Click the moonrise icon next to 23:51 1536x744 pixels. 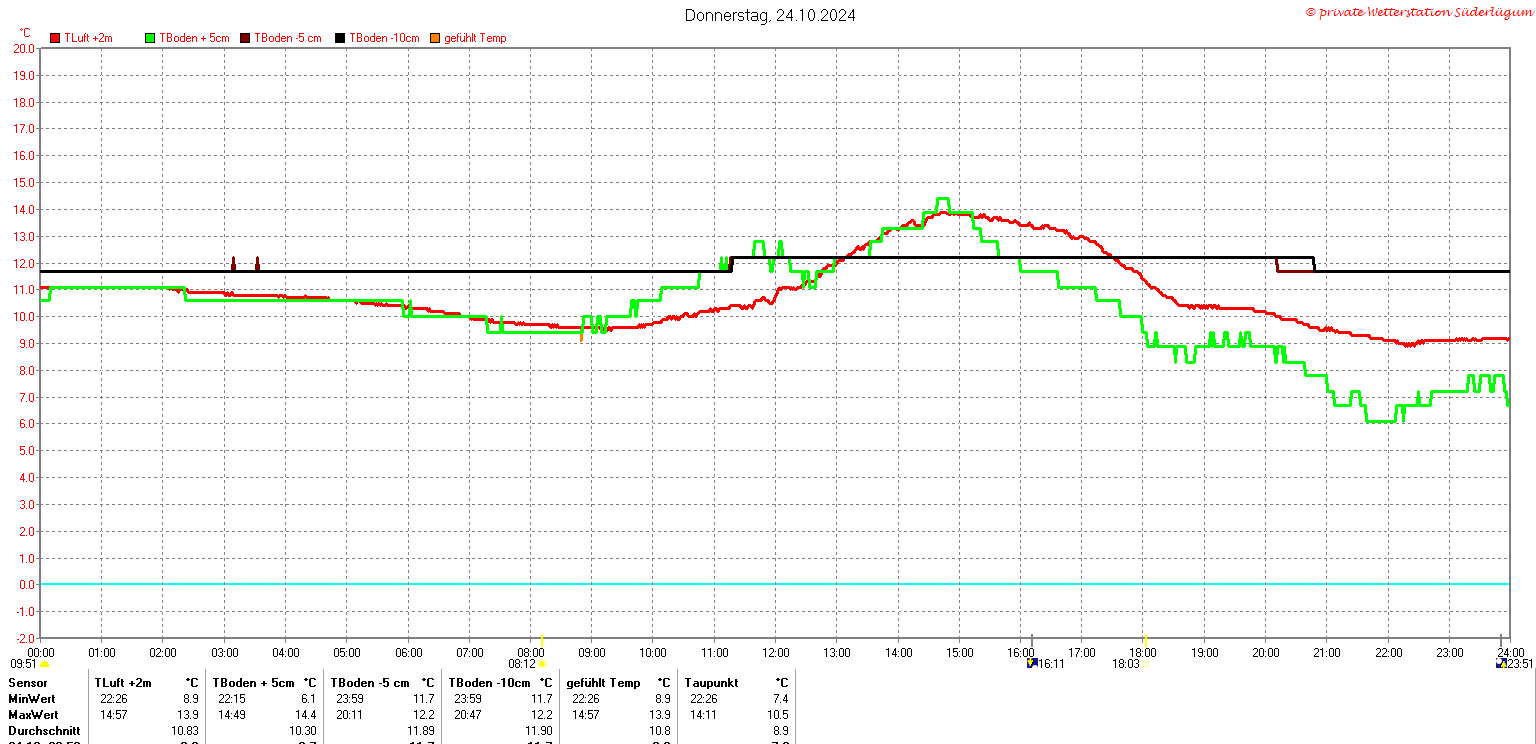1500,663
